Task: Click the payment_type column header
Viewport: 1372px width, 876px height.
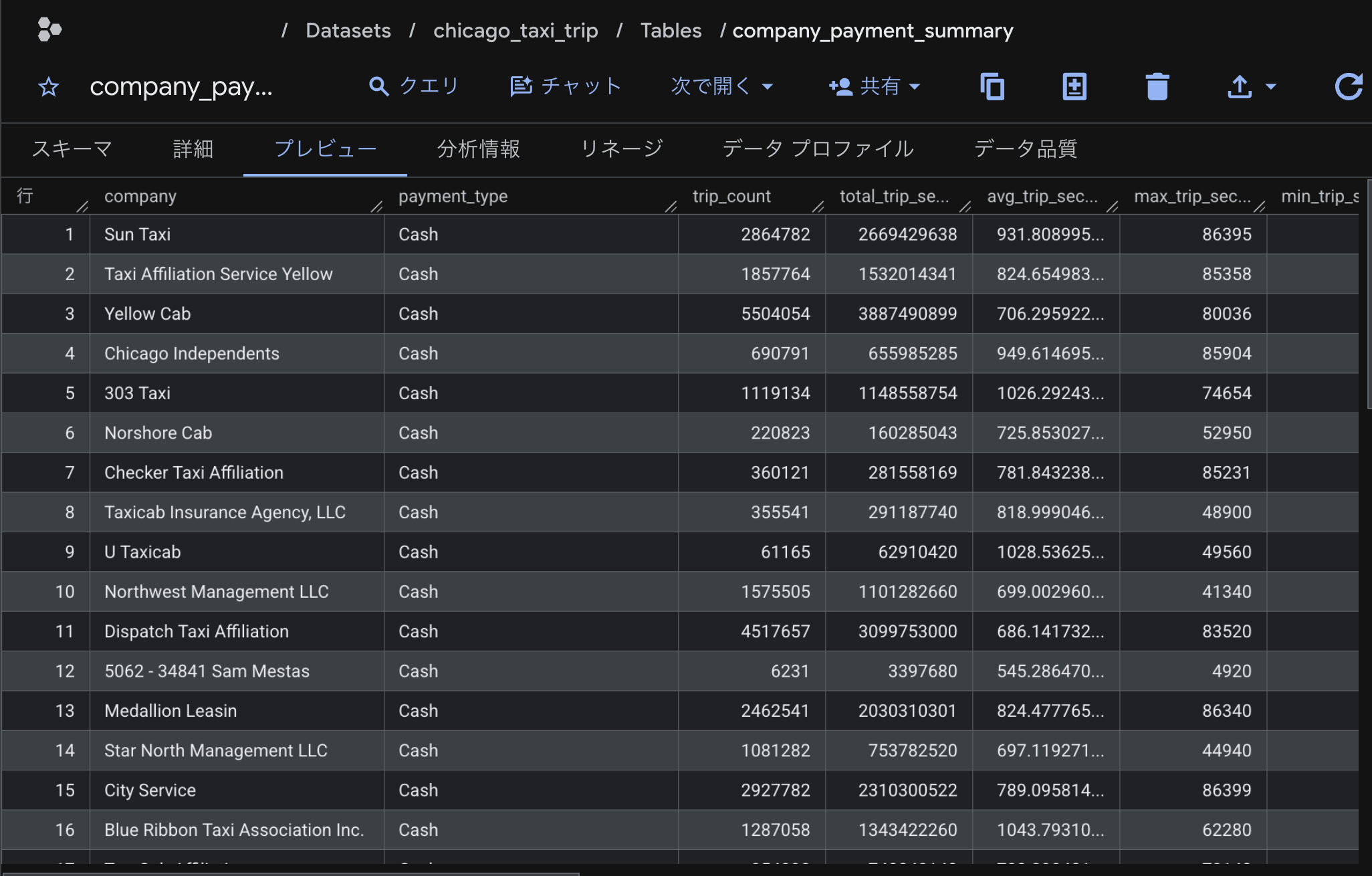Action: (x=453, y=196)
